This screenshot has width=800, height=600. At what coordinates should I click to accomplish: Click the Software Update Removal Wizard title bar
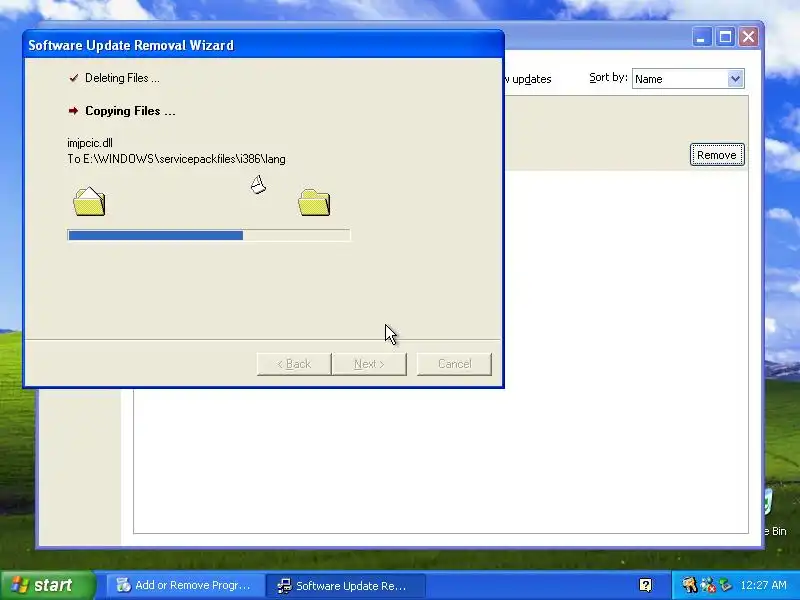coord(263,45)
